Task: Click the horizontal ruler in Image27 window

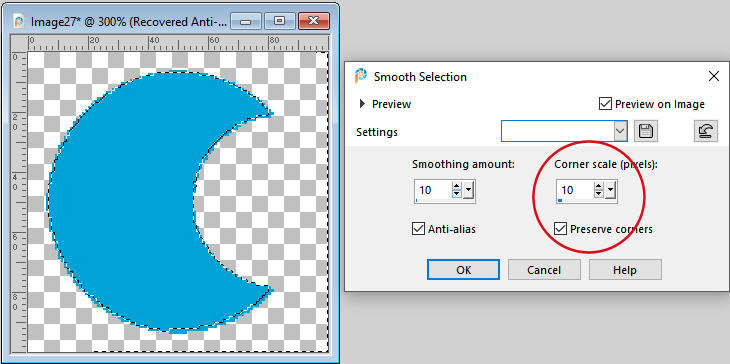Action: [177, 43]
